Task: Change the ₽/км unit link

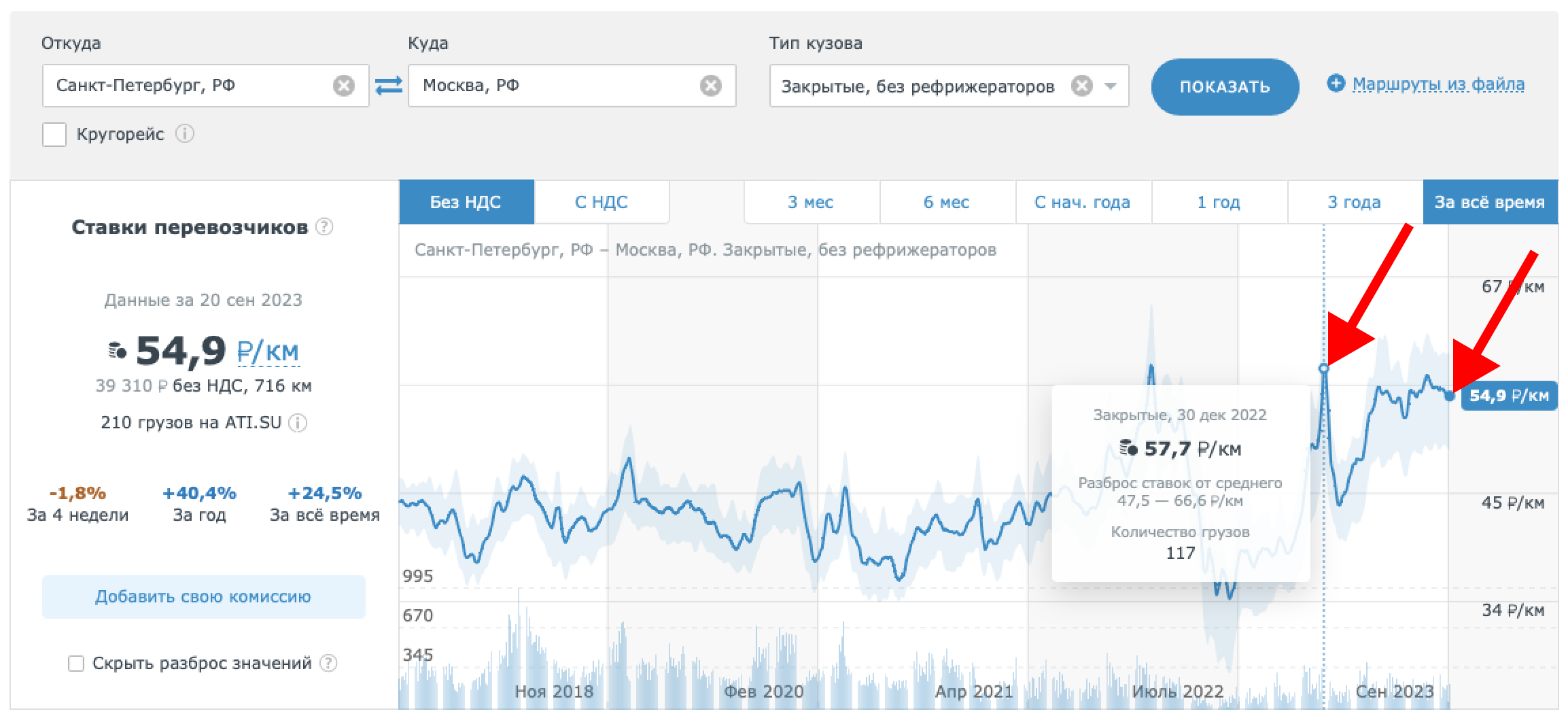Action: tap(268, 352)
